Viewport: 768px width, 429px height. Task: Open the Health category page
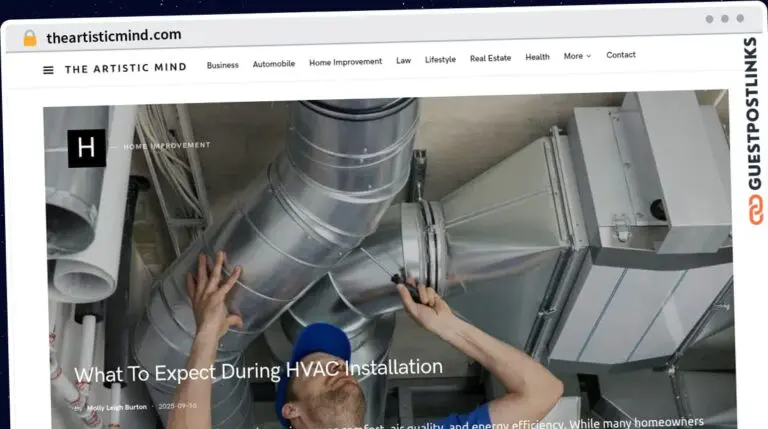537,57
